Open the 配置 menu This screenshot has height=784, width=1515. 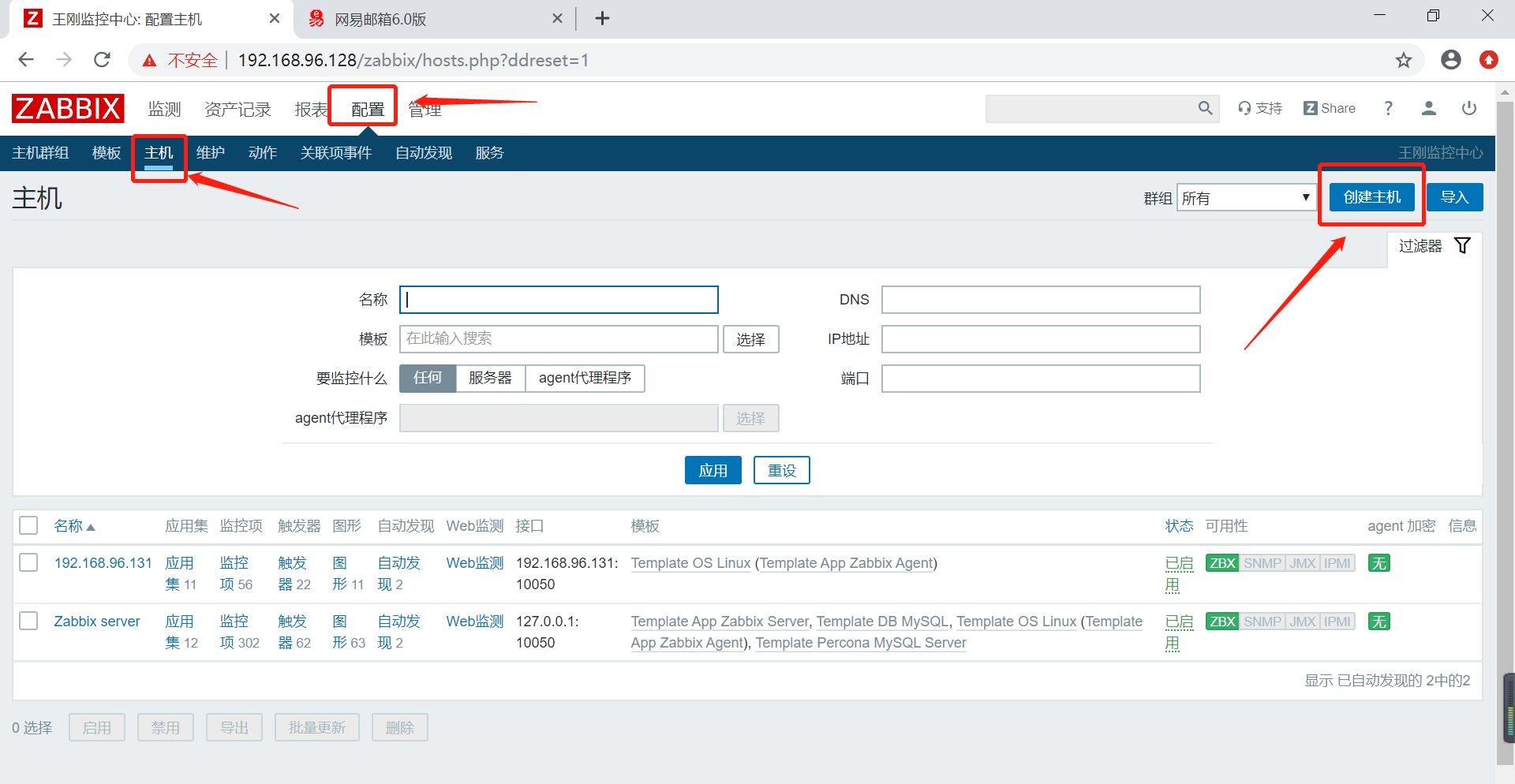point(368,109)
